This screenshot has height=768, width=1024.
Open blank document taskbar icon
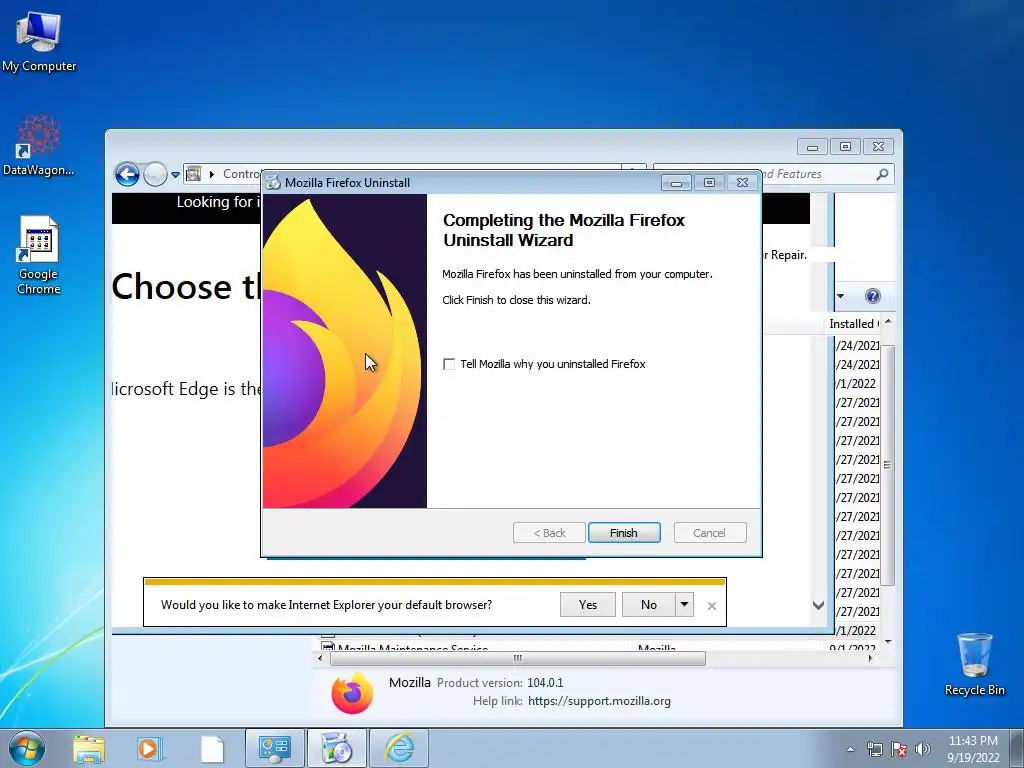click(212, 749)
